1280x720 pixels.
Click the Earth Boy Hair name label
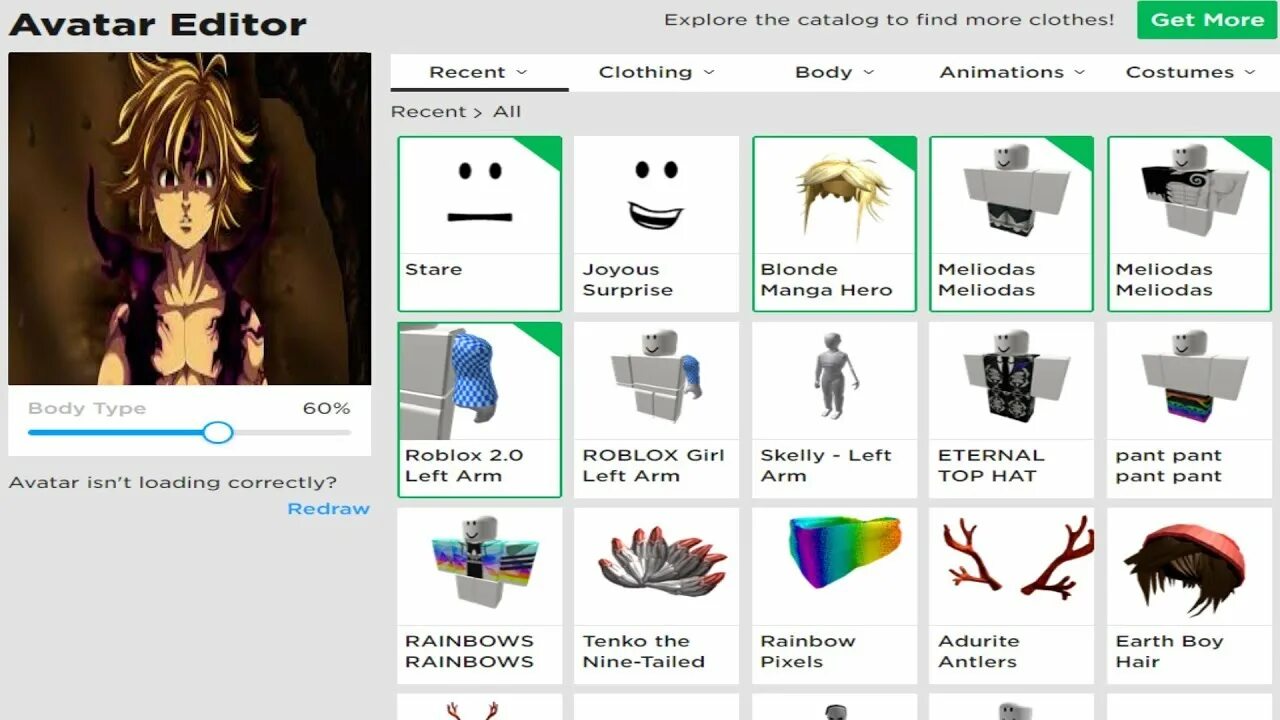(x=1169, y=651)
